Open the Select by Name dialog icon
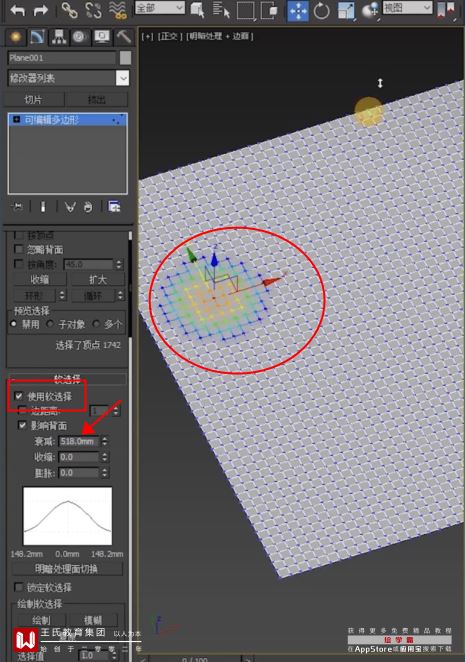The width and height of the screenshot is (465, 662). pyautogui.click(x=221, y=10)
